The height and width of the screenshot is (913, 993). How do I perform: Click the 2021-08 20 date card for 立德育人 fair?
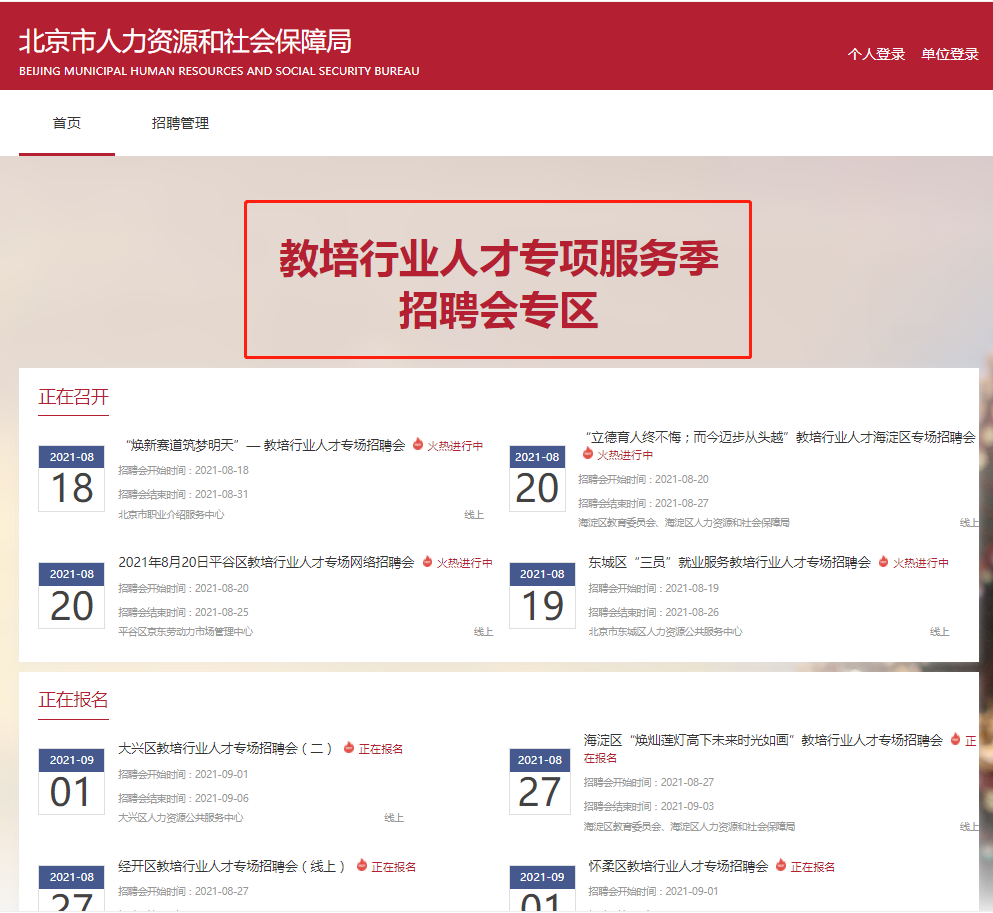(537, 478)
